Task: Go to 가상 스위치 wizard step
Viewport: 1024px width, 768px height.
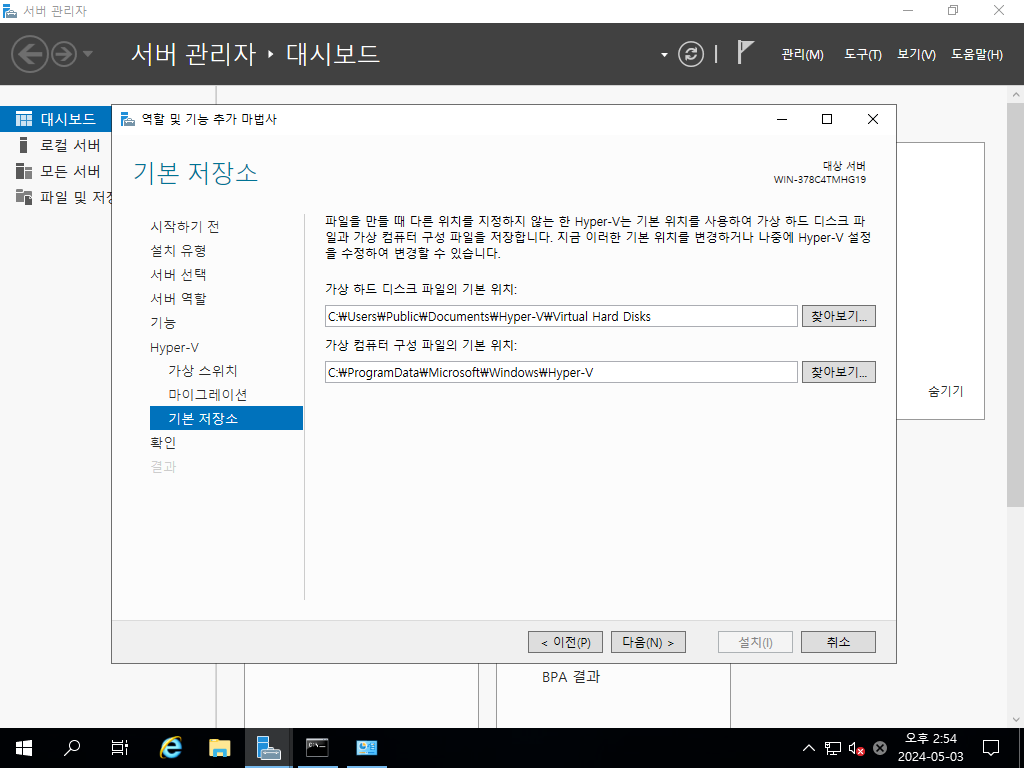Action: [203, 370]
